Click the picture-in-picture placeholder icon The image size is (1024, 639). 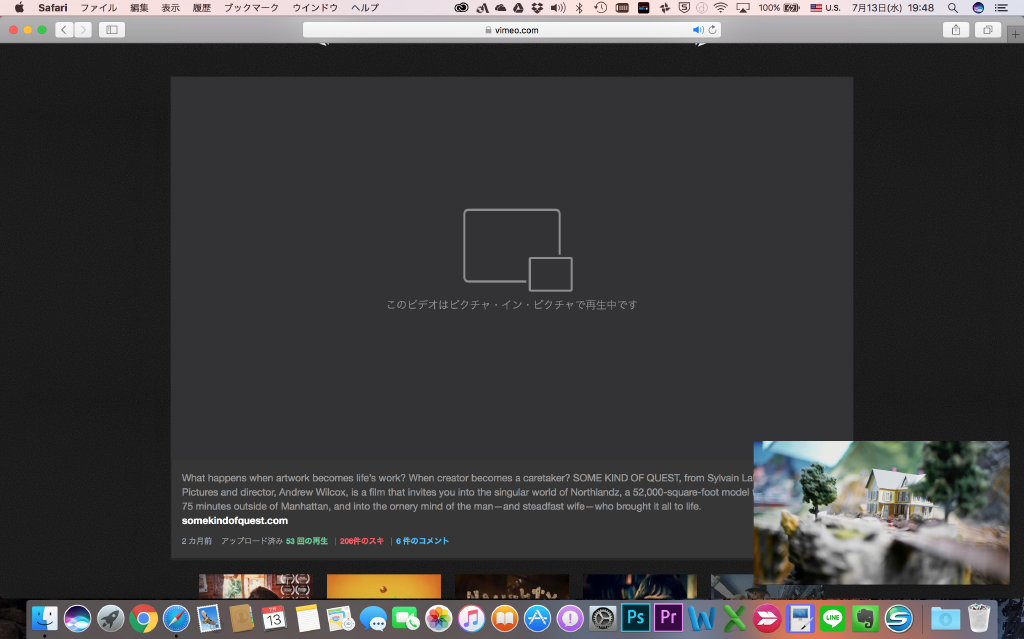pos(518,250)
